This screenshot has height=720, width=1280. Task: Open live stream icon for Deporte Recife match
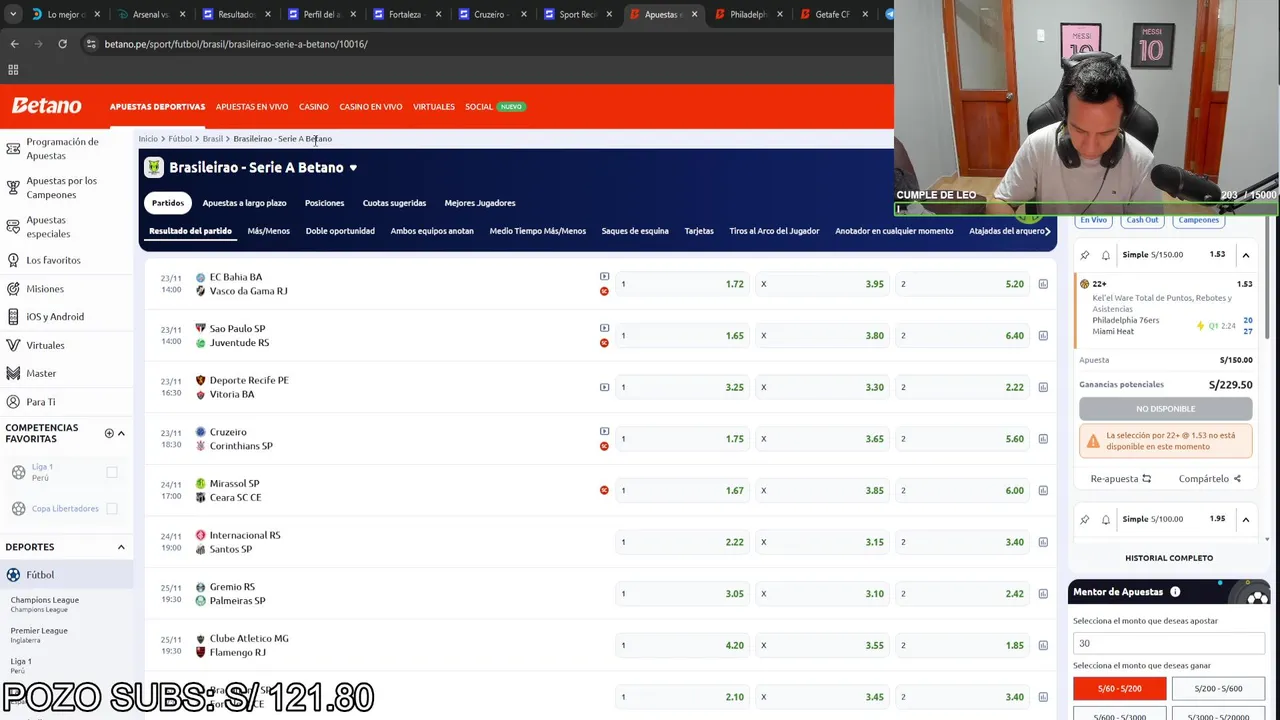(604, 387)
